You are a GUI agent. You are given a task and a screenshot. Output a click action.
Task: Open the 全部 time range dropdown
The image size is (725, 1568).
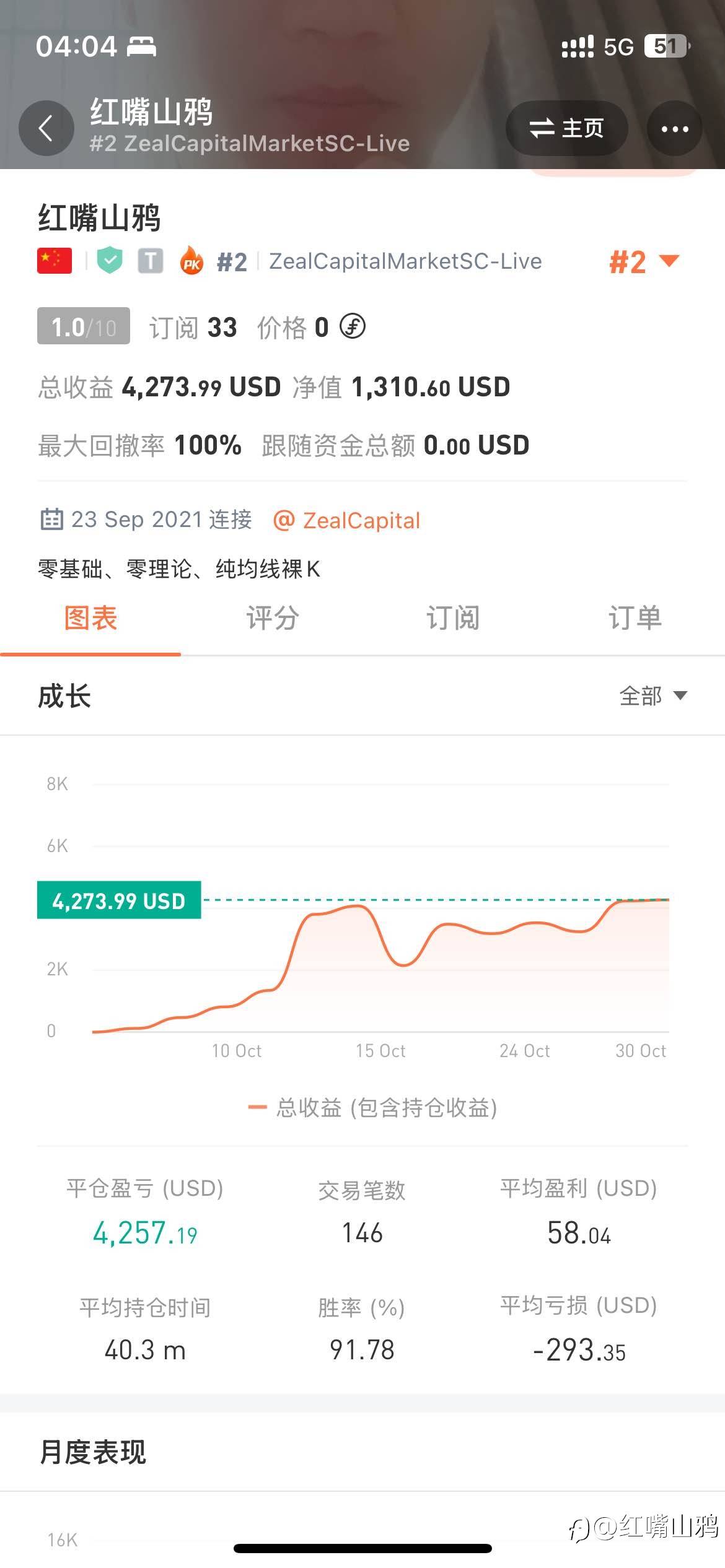point(652,696)
